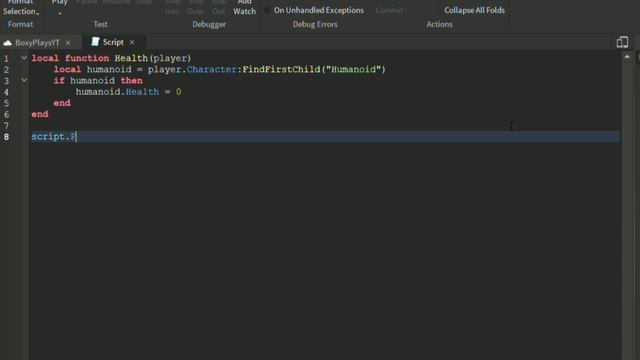The width and height of the screenshot is (640, 360).
Task: Click the split view icon at the tab bar's right end
Action: pos(622,42)
